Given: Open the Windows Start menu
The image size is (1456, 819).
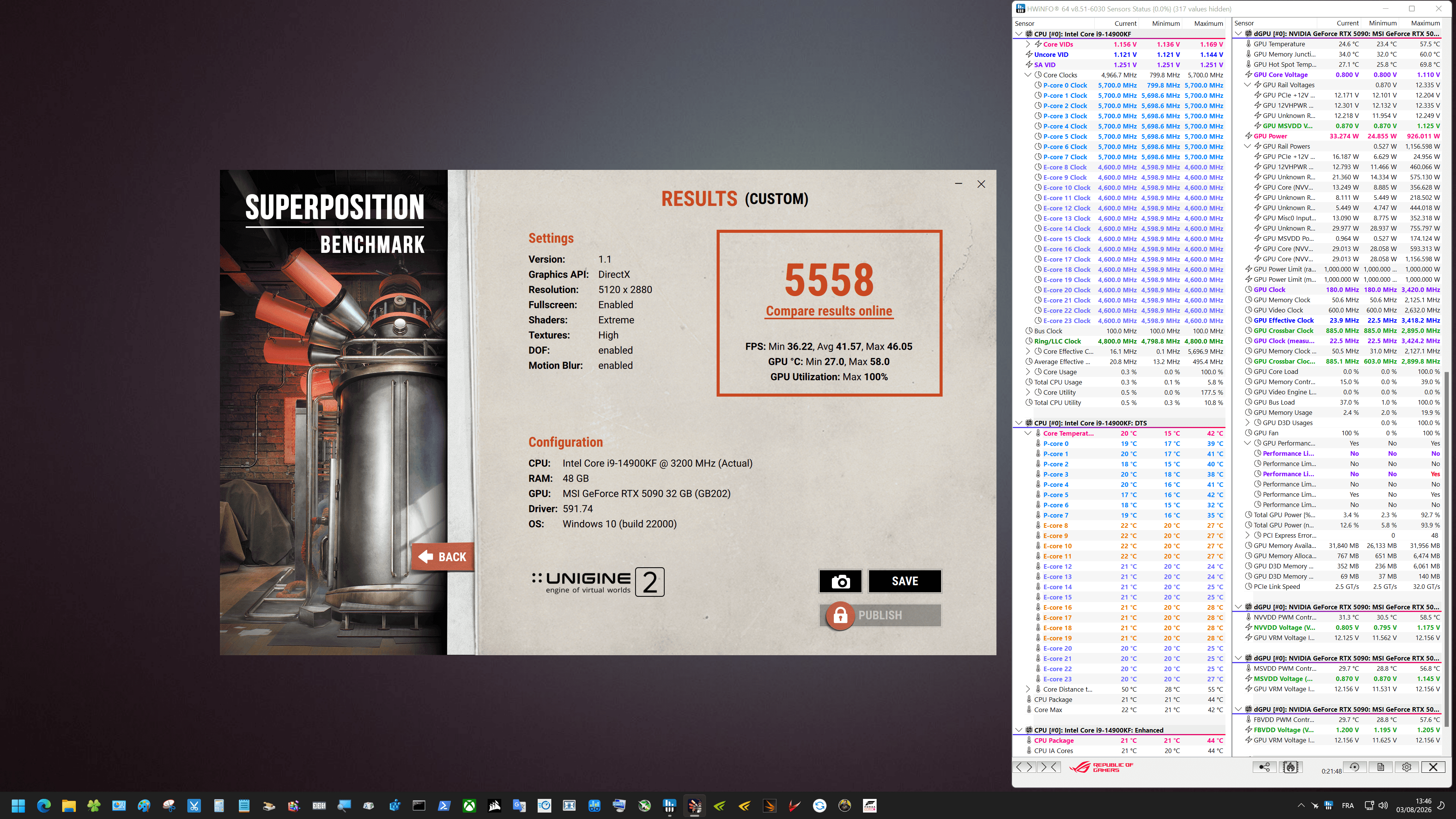Looking at the screenshot, I should pos(18,805).
